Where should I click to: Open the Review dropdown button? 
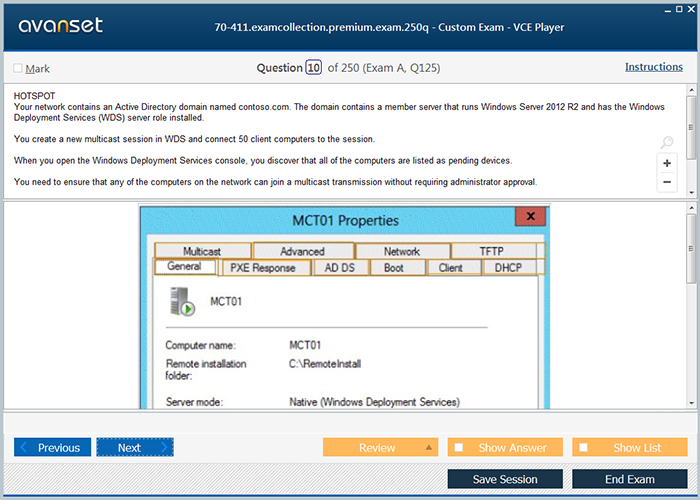pos(380,447)
